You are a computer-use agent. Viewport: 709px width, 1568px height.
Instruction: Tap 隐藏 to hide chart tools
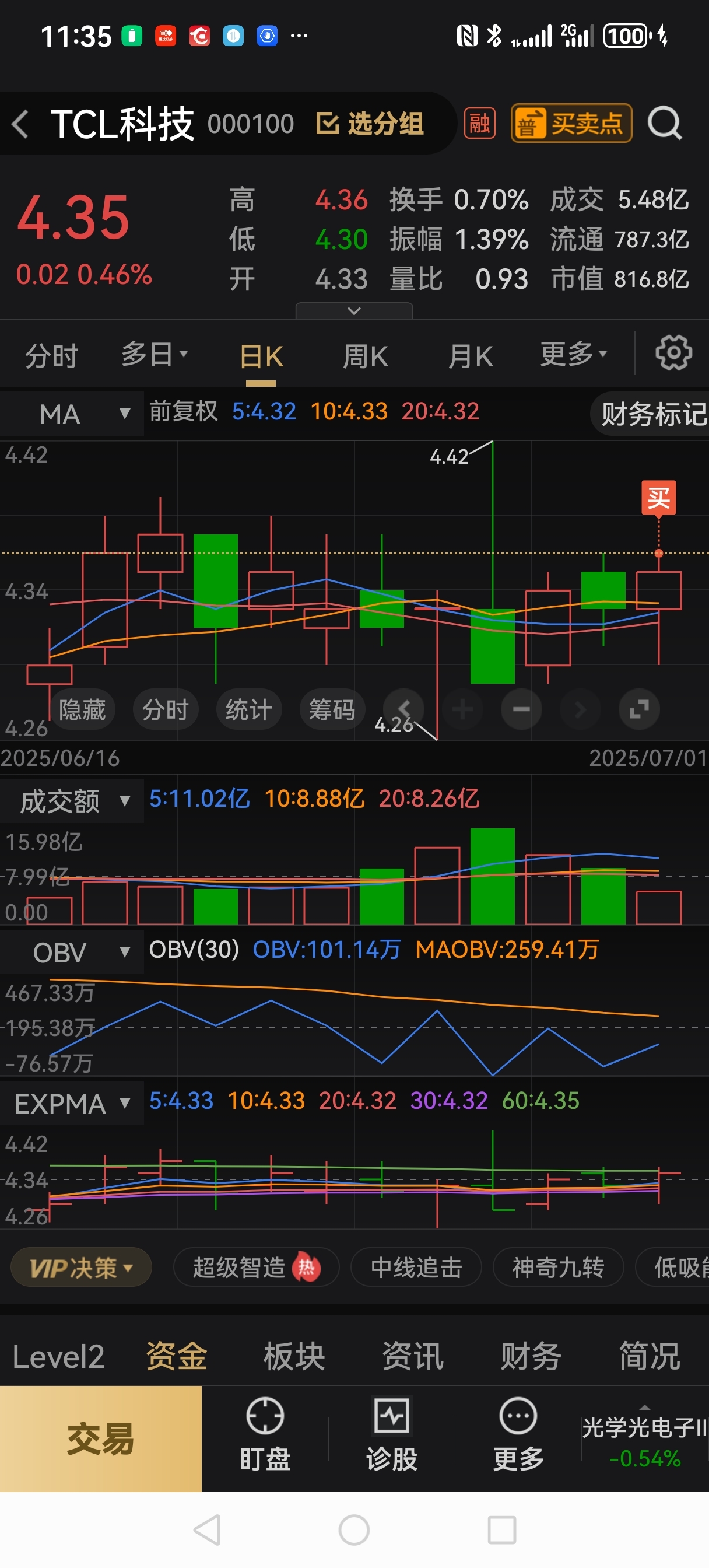click(82, 710)
